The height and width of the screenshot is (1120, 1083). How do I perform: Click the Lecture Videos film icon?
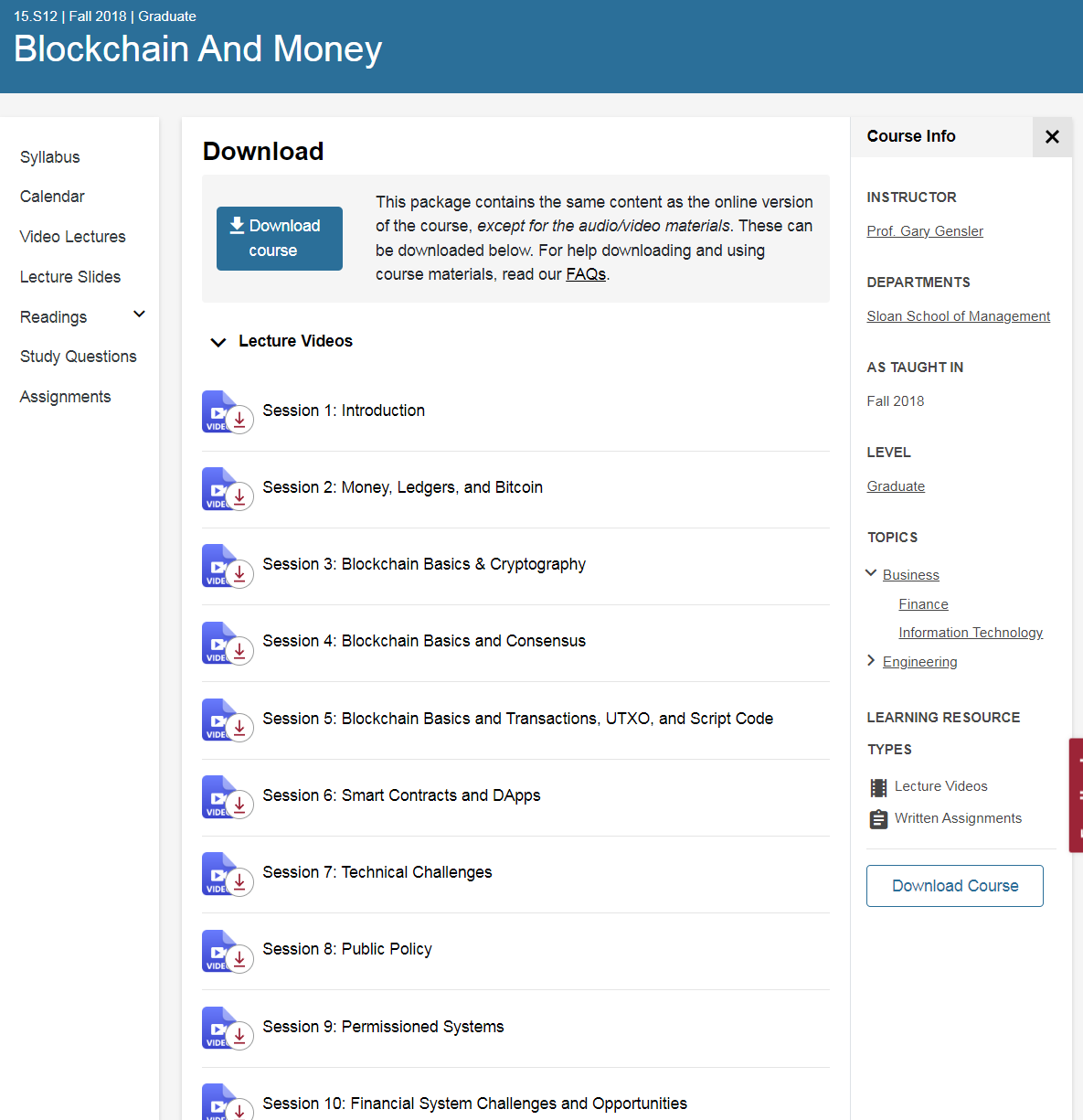[878, 787]
